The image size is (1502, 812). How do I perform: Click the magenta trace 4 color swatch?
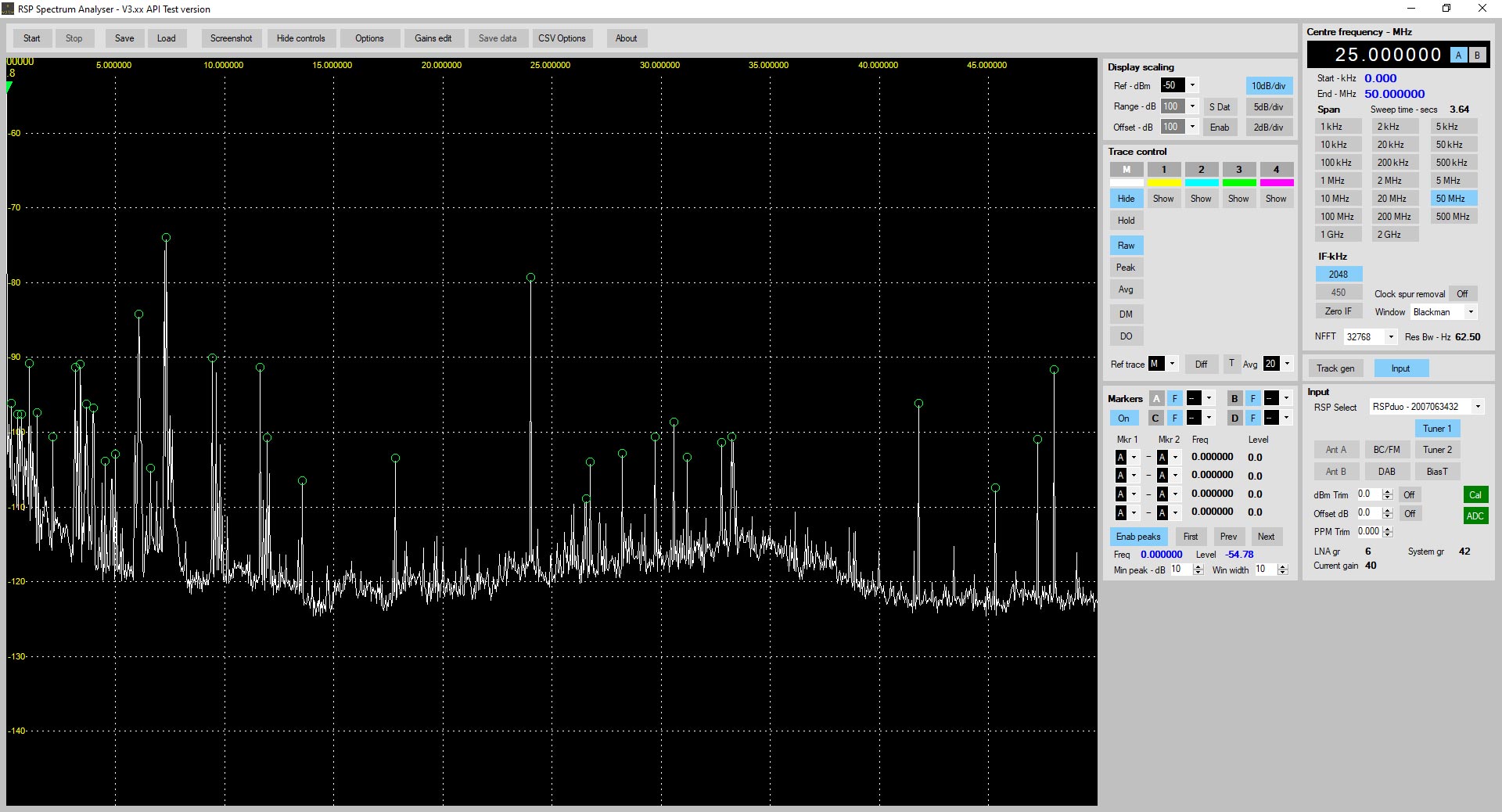tap(1276, 183)
